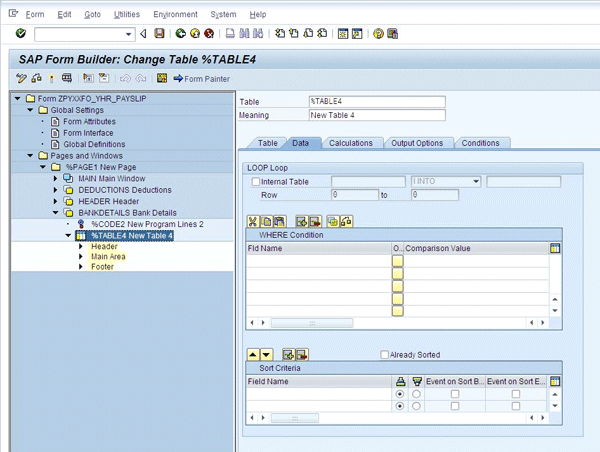
Task: Click the red Cancel icon
Action: (x=211, y=34)
